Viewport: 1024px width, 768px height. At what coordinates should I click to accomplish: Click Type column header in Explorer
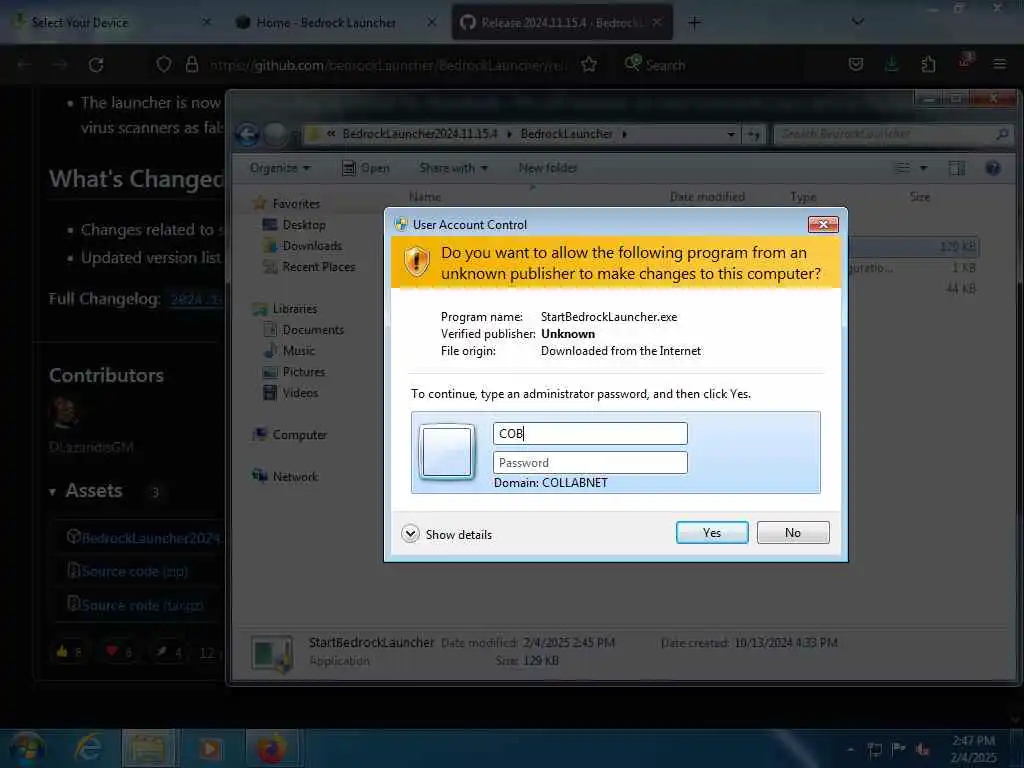click(x=803, y=197)
